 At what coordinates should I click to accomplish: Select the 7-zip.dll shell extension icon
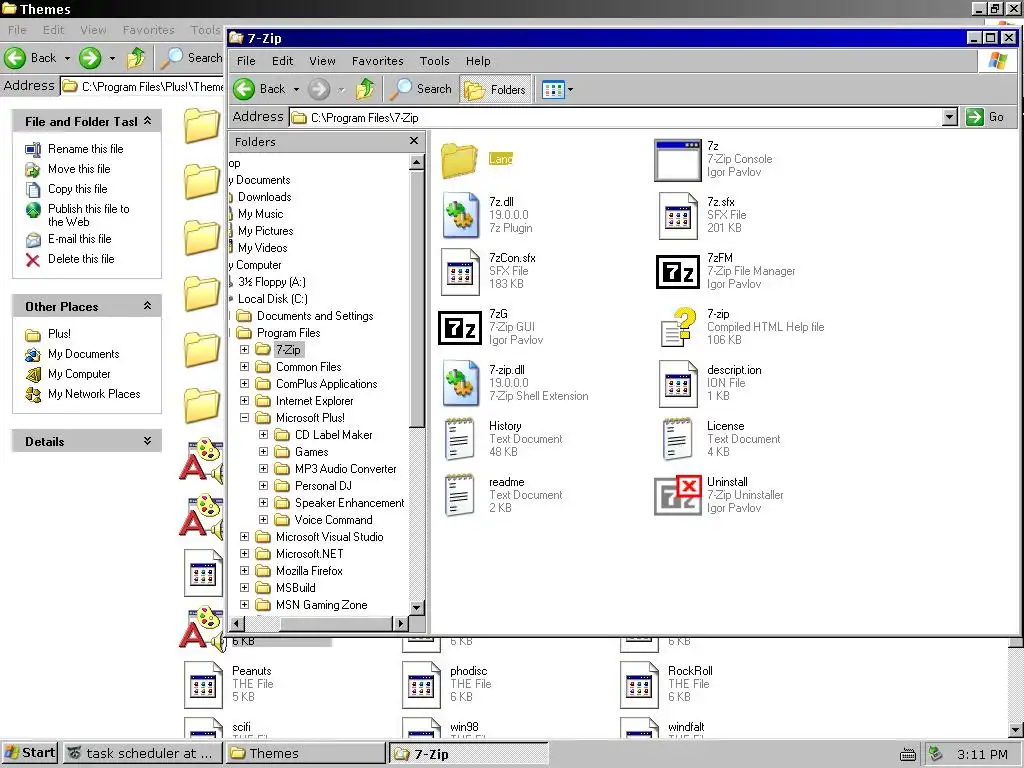[x=460, y=384]
